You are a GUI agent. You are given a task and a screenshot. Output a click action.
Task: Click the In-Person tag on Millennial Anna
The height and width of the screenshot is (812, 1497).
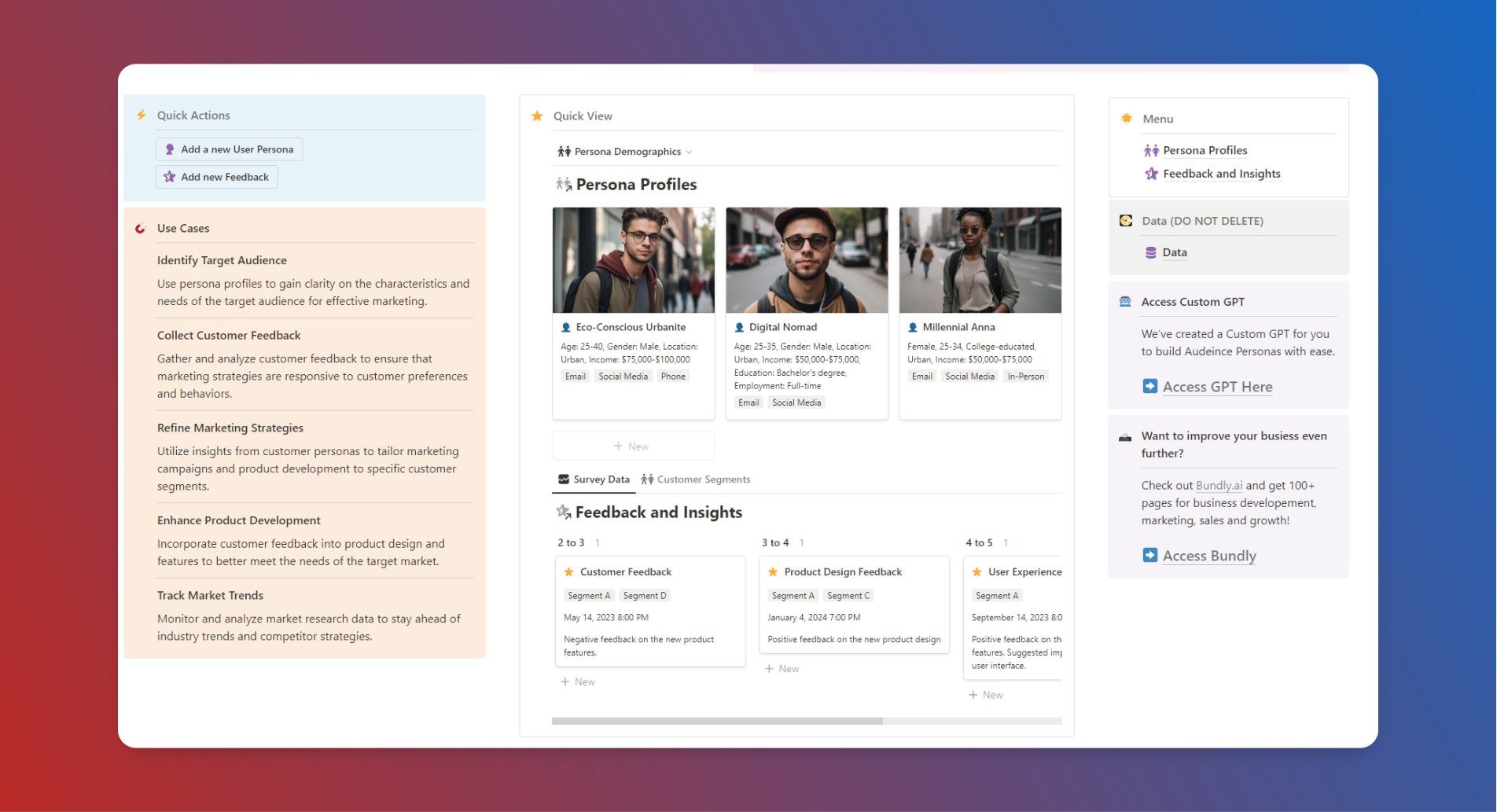(x=1026, y=377)
